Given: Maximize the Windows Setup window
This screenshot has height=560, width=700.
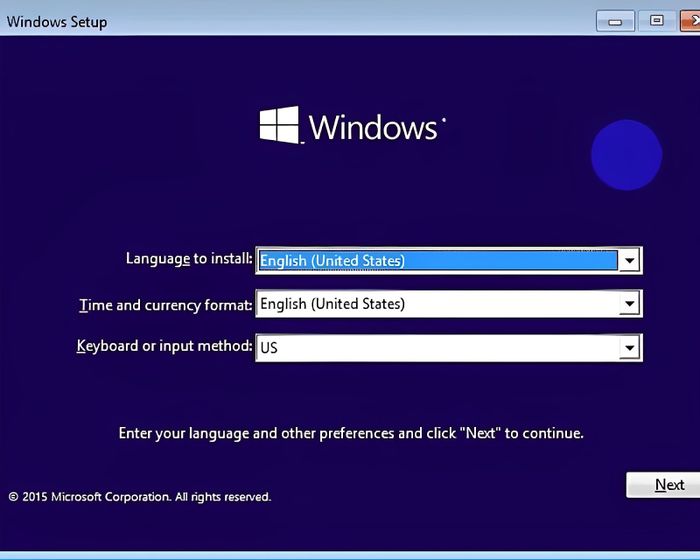Looking at the screenshot, I should tap(657, 21).
